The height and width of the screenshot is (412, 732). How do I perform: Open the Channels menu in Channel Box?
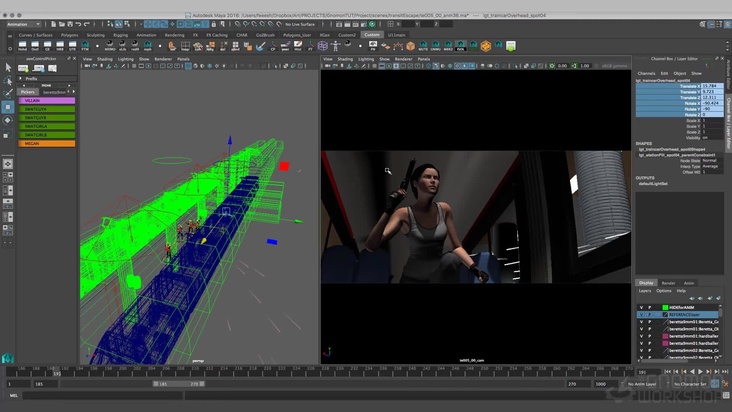click(x=646, y=73)
